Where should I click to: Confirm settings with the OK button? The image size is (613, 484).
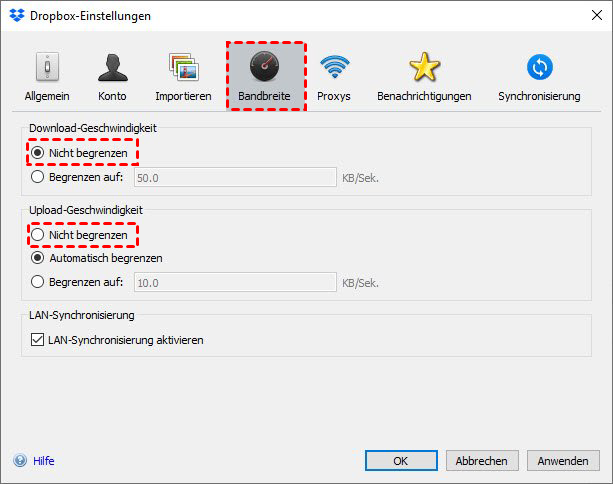point(401,461)
